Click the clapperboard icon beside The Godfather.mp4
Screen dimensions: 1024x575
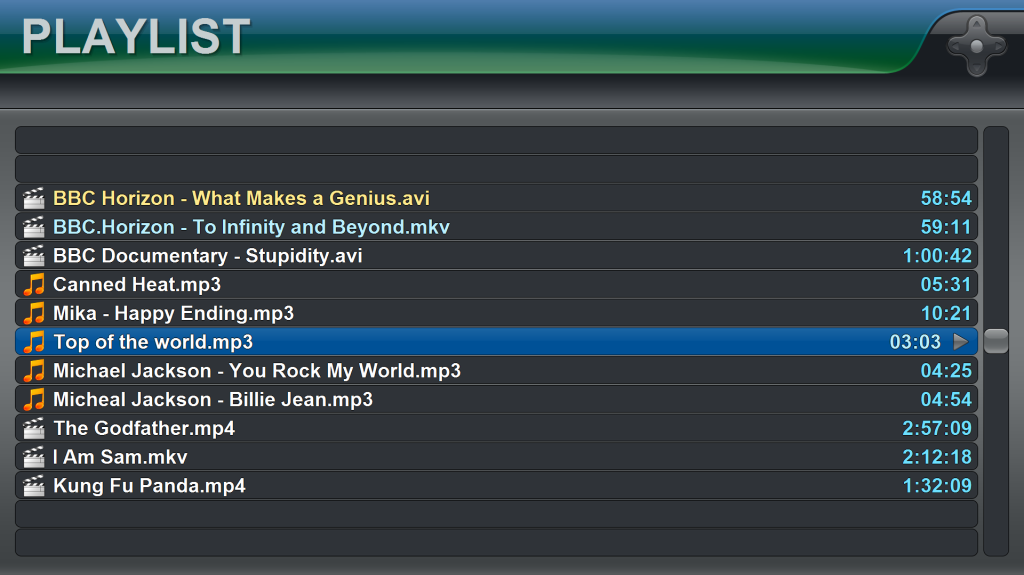(34, 428)
